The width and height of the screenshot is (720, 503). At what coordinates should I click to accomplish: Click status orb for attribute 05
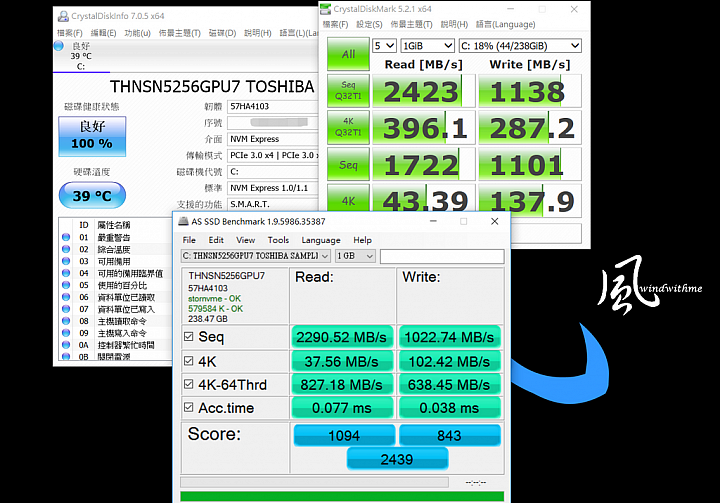click(x=66, y=285)
